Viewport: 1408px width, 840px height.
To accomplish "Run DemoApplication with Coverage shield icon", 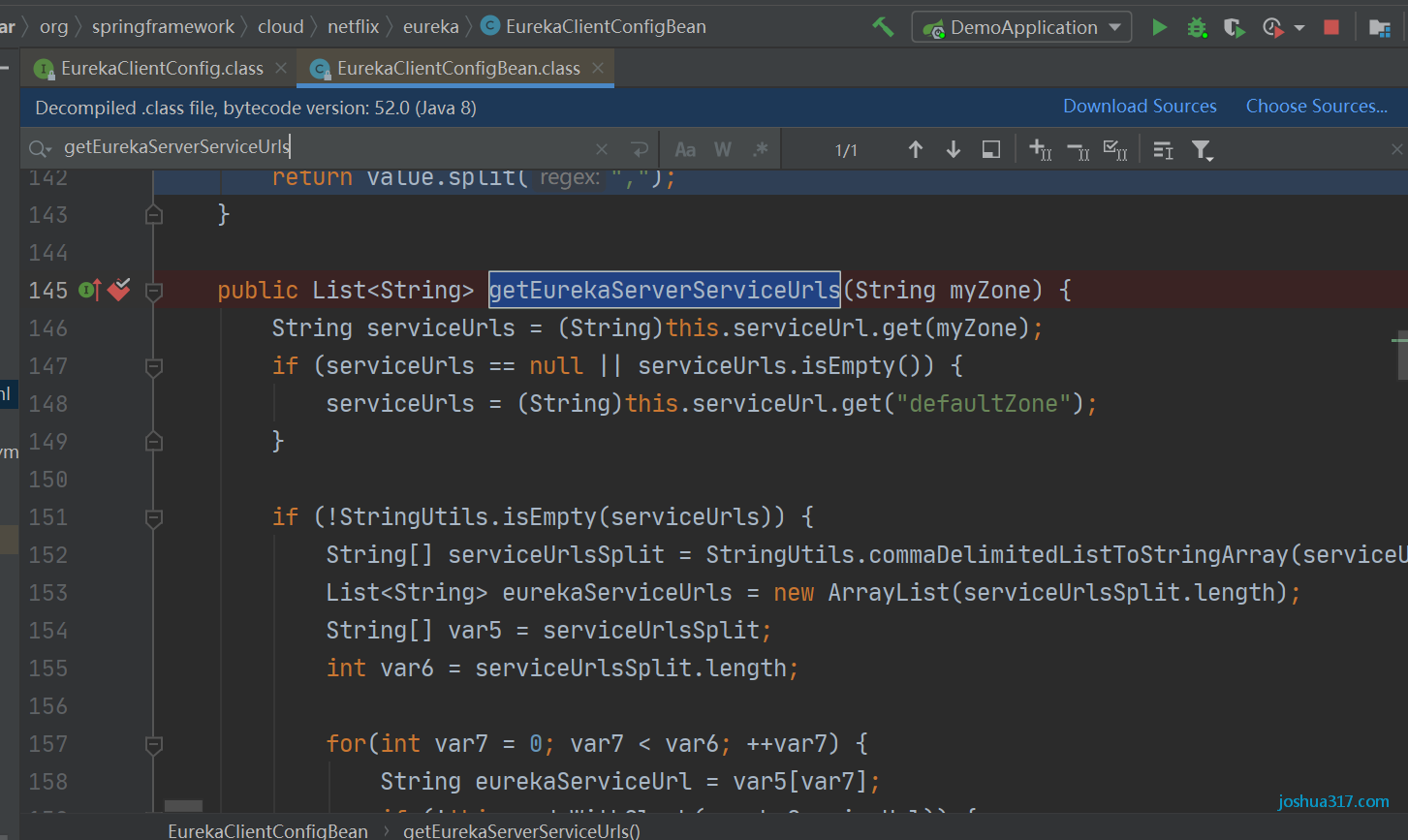I will 1234,27.
